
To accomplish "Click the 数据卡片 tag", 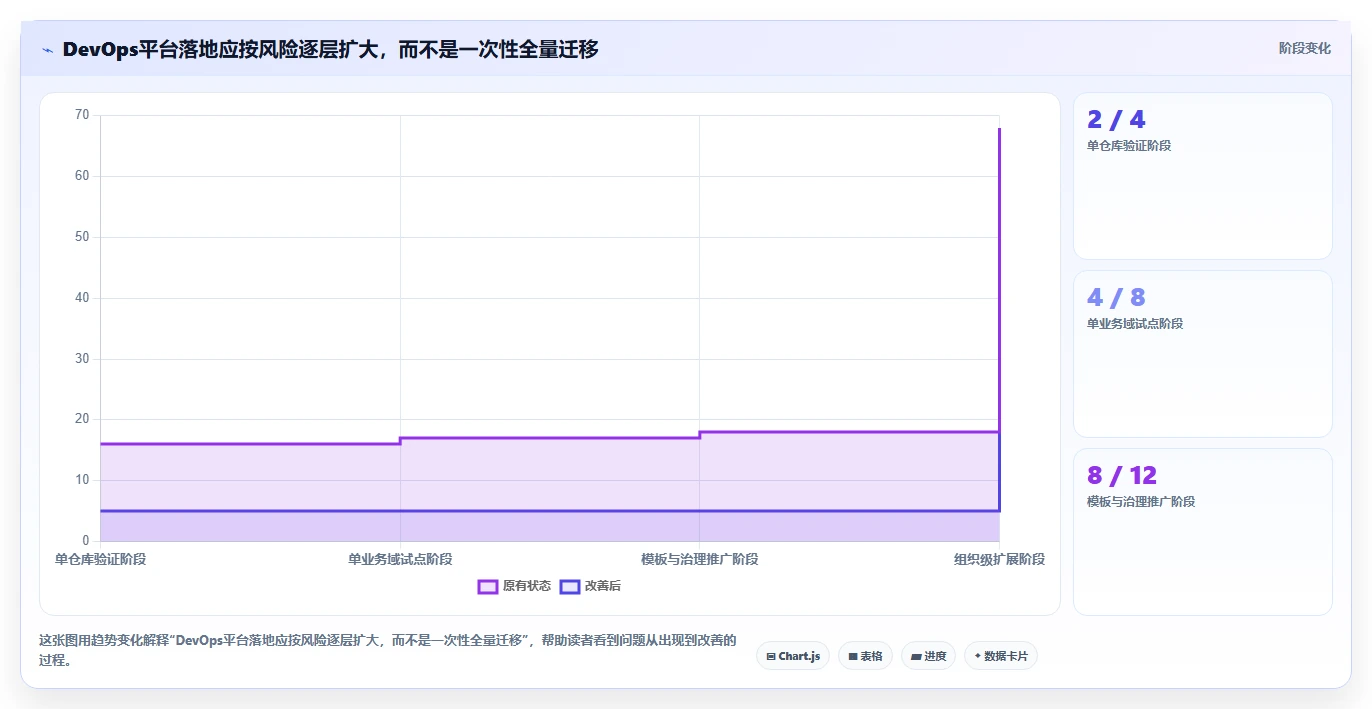I will (x=1000, y=656).
